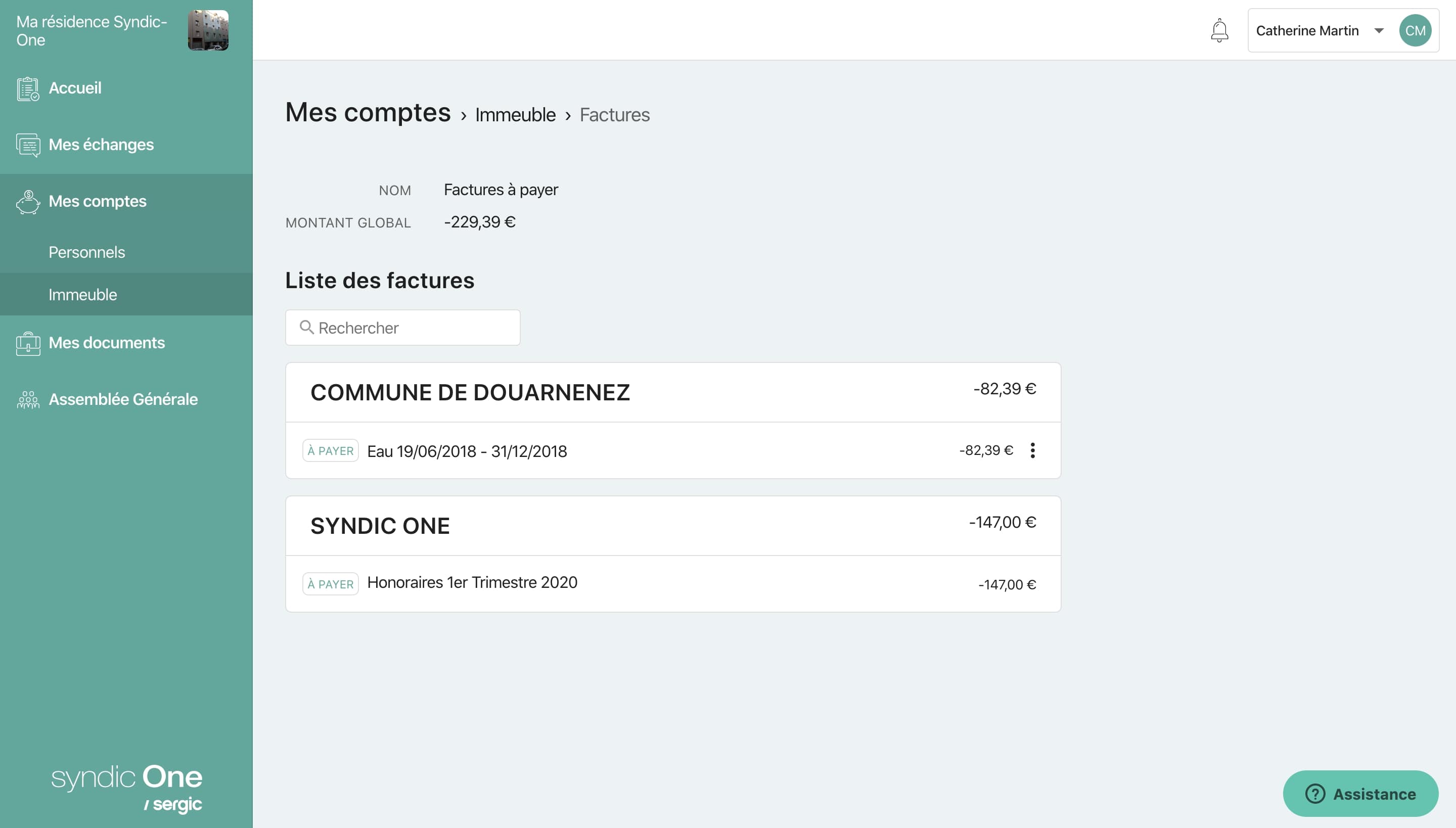Open the Catherine Martin user menu
Screen dimensions: 1456x828
click(x=1343, y=30)
